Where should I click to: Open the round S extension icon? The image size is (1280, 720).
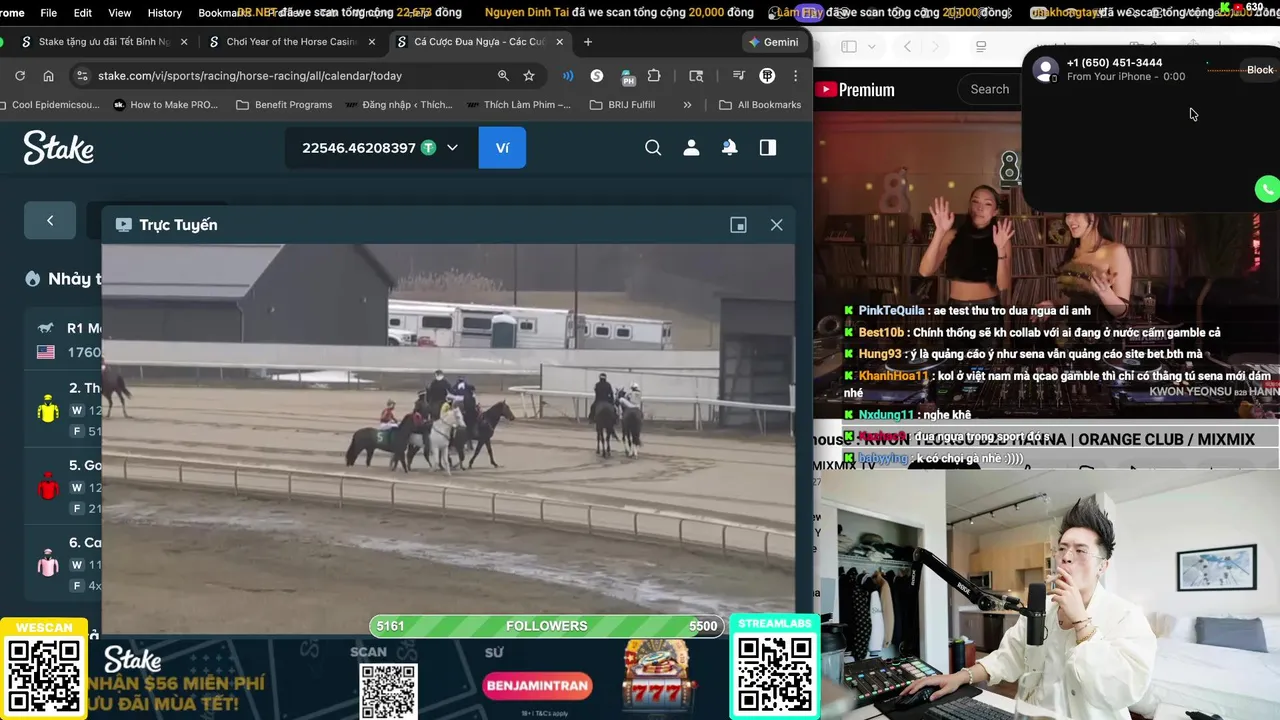coord(597,76)
